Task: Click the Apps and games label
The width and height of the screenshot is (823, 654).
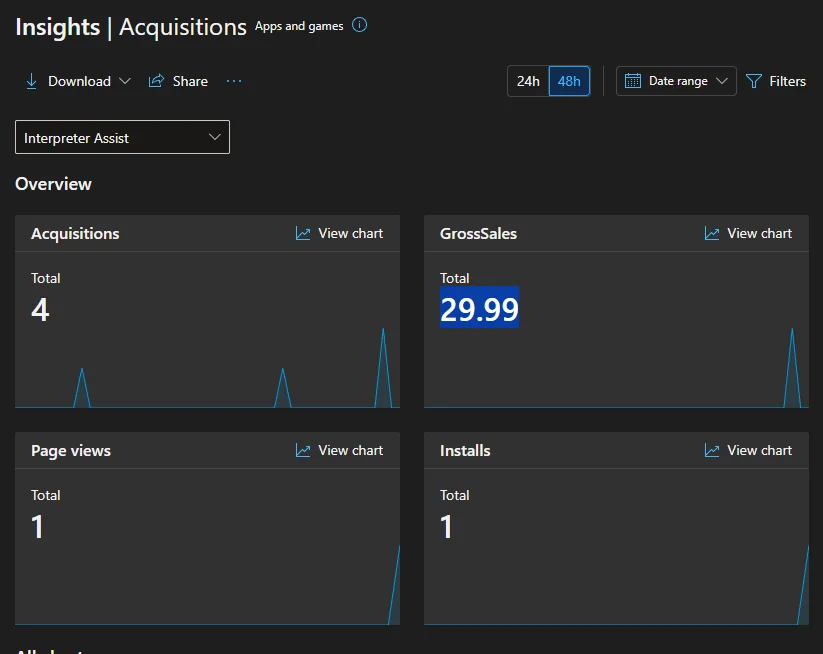Action: pos(299,26)
